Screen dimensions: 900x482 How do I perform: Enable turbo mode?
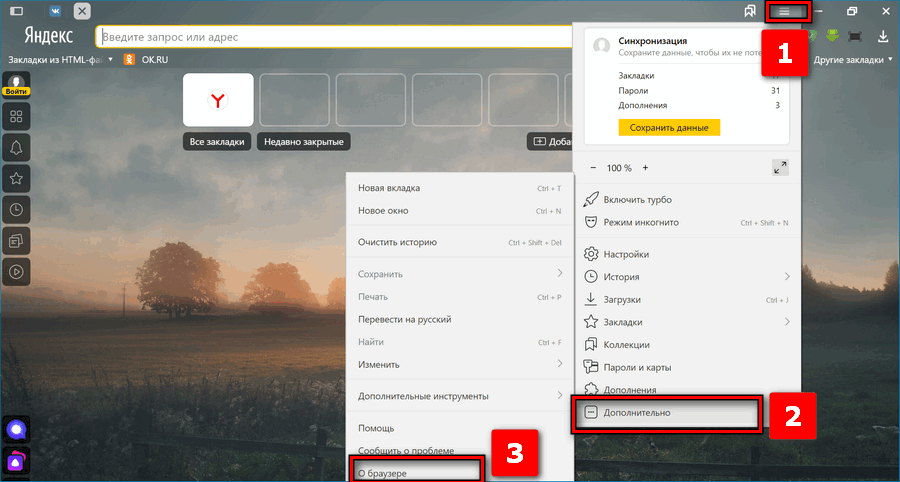click(637, 199)
